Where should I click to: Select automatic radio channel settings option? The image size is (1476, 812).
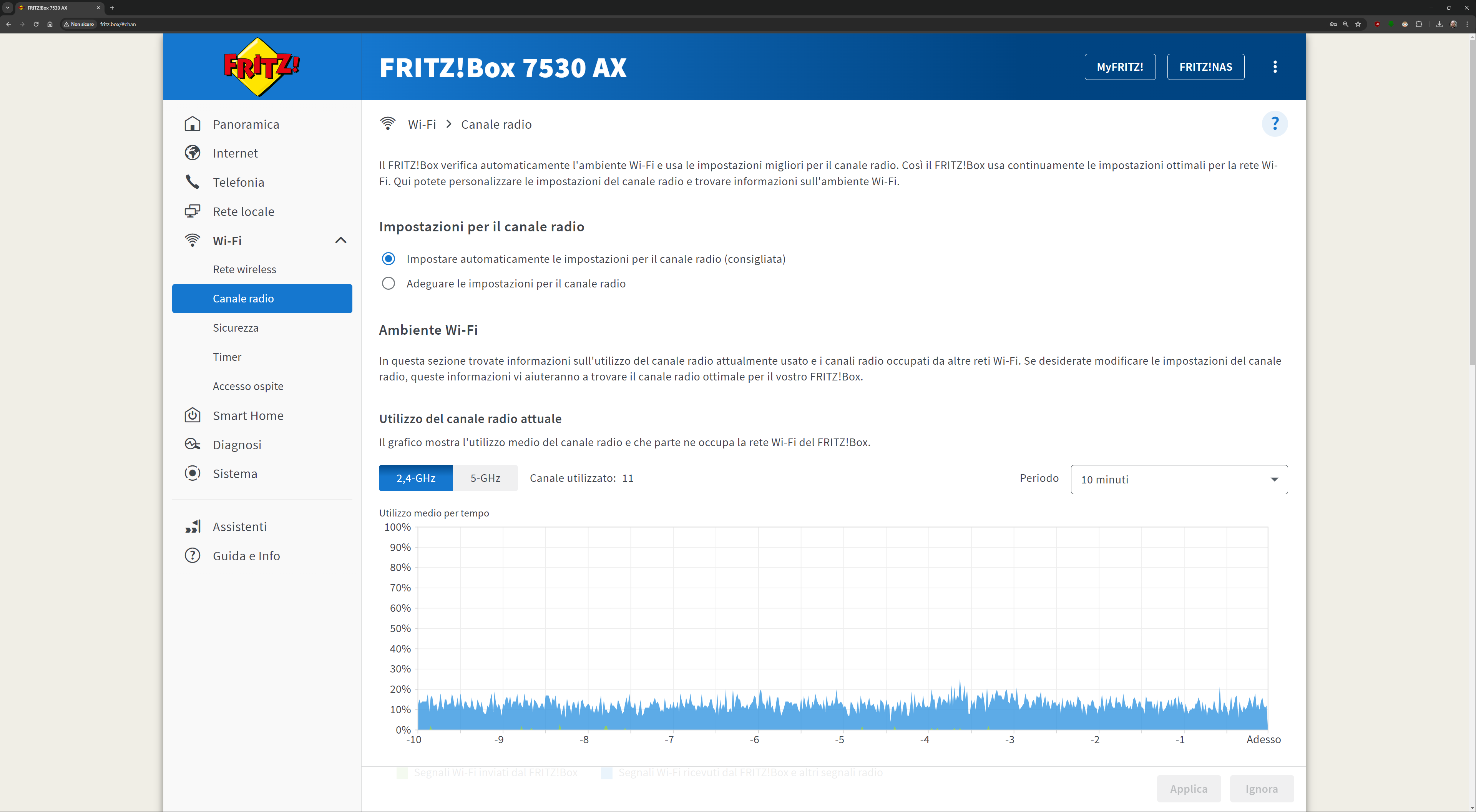[389, 259]
